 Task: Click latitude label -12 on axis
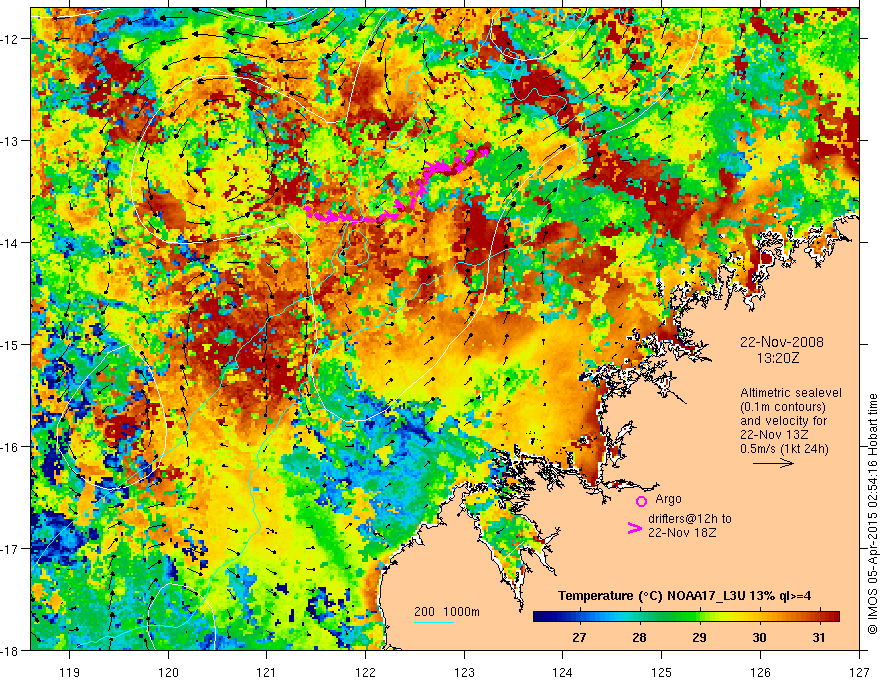[x=11, y=39]
